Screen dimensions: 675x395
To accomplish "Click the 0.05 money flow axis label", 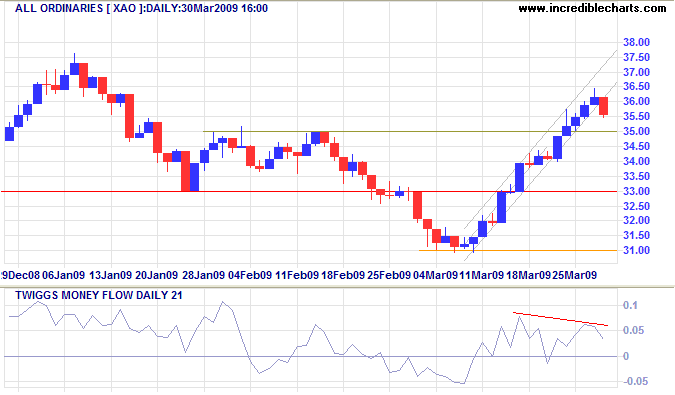I will click(x=633, y=330).
